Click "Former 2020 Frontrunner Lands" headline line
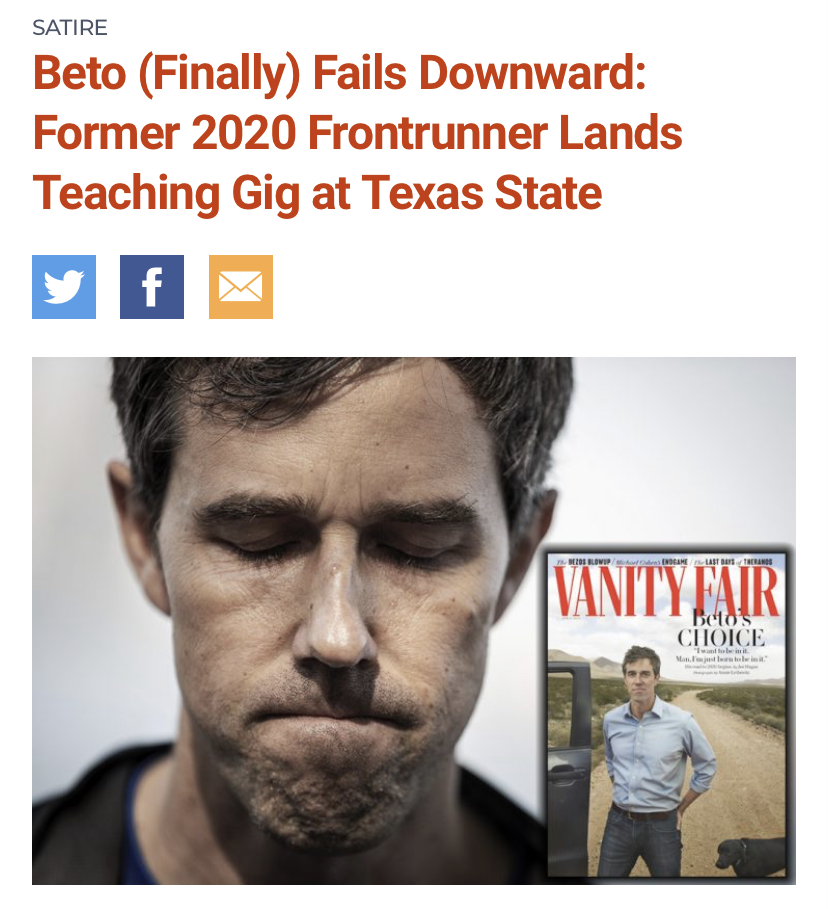The image size is (828, 909). pyautogui.click(x=357, y=133)
